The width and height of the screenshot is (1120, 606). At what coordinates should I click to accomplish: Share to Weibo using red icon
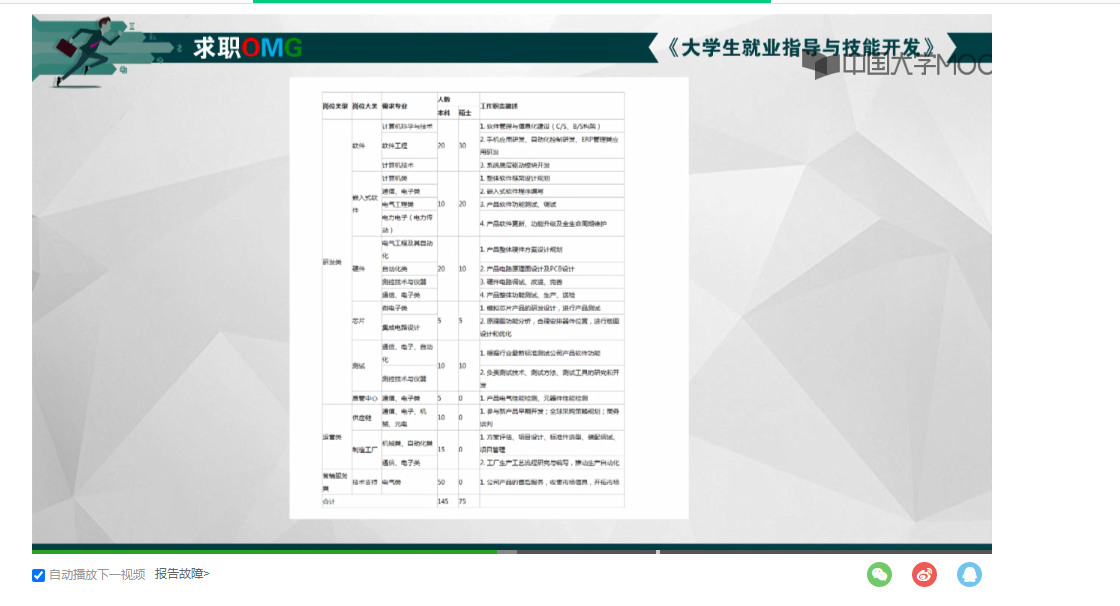click(x=924, y=575)
